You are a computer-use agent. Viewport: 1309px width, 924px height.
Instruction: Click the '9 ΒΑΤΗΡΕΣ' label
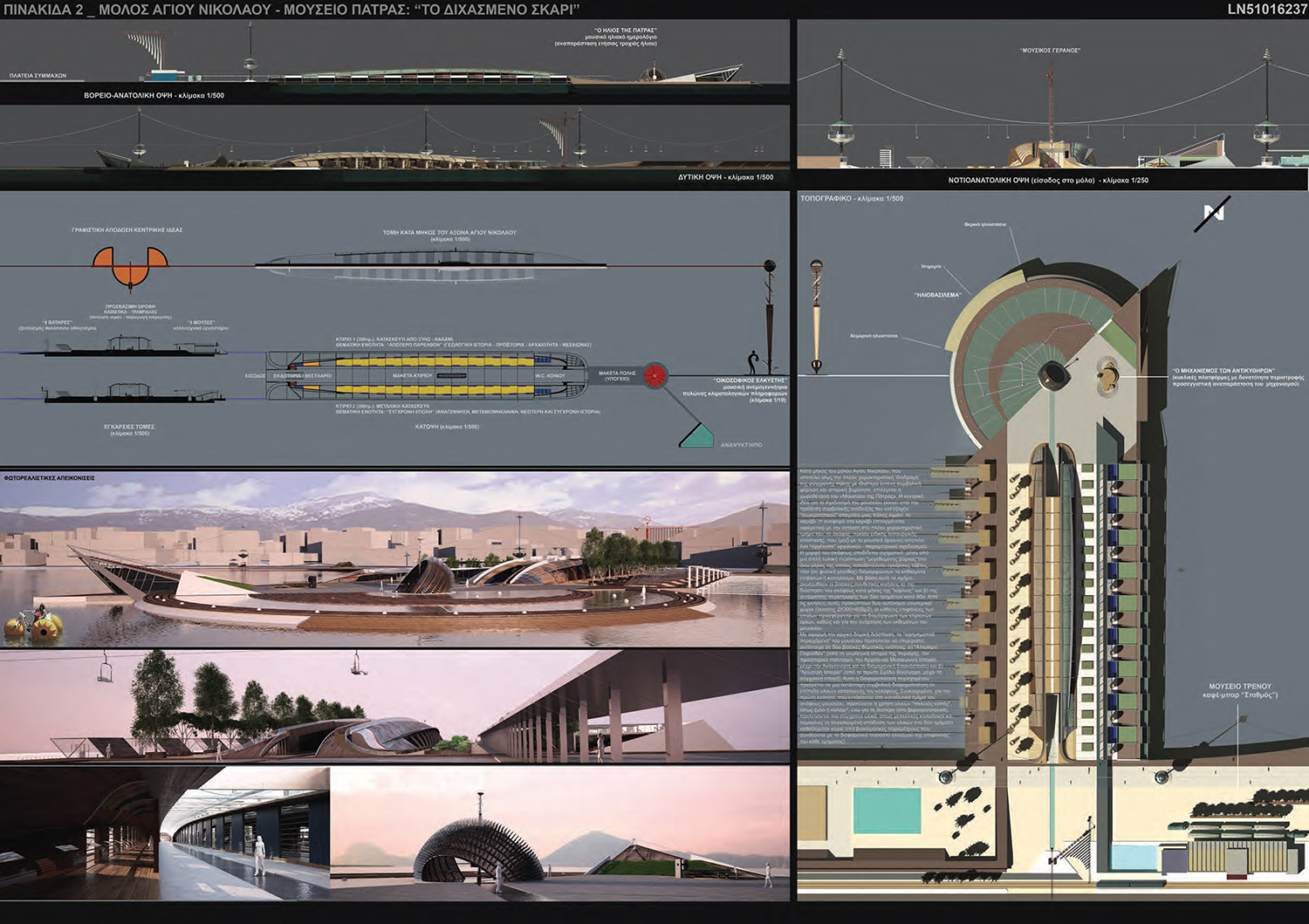coord(57,323)
